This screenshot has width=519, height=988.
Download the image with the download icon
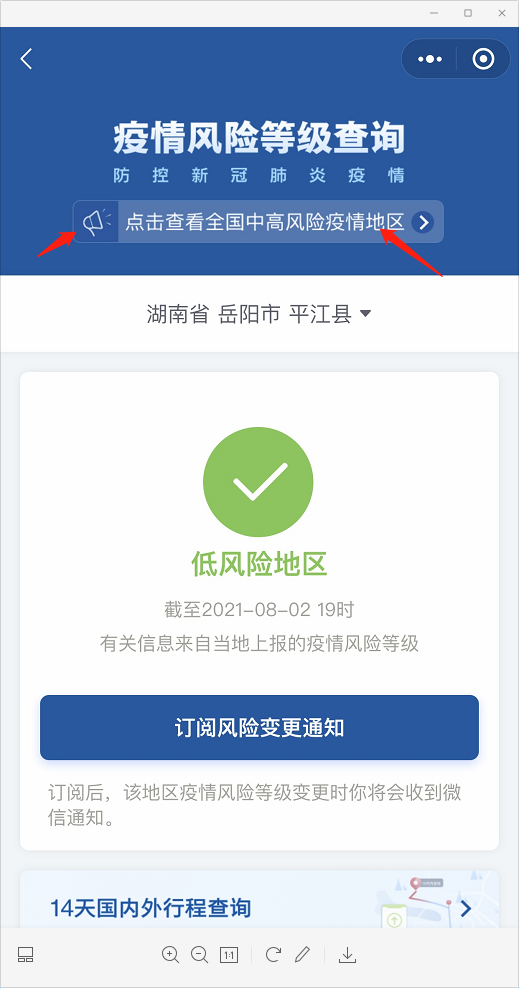pos(347,955)
